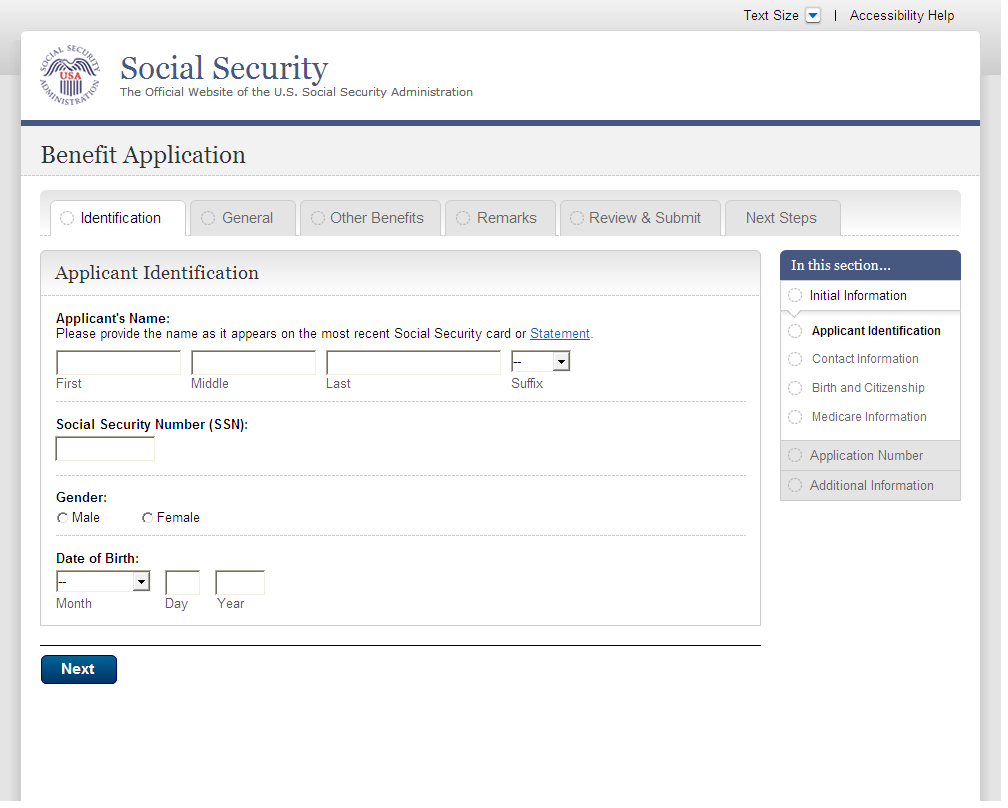Click the Contact Information step circle

pyautogui.click(x=795, y=359)
